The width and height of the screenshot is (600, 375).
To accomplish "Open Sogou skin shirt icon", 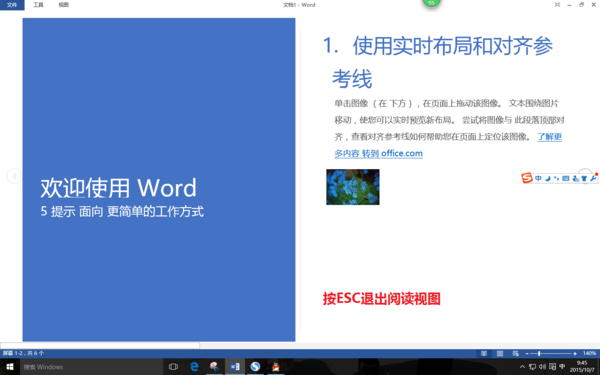I will click(x=584, y=178).
